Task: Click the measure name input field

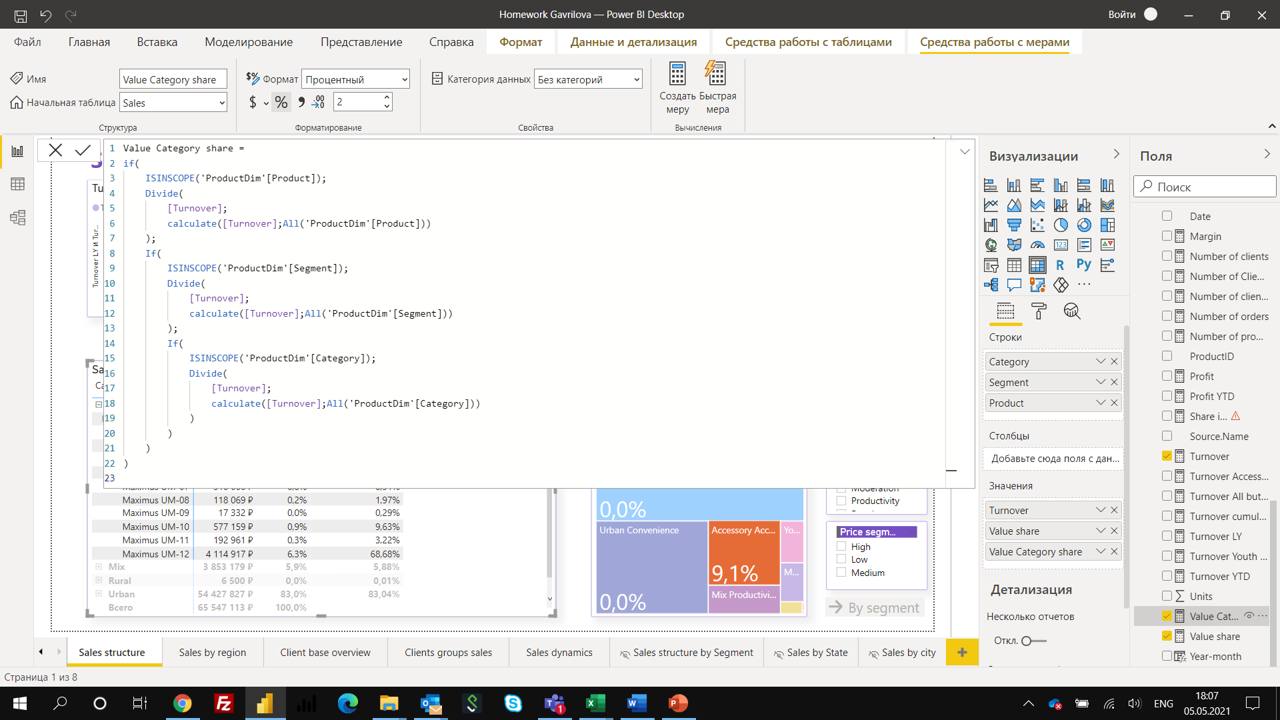Action: pyautogui.click(x=173, y=79)
